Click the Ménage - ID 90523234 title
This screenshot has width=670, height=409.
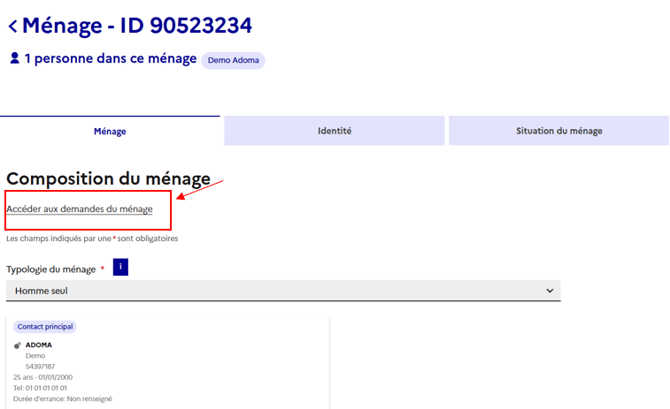137,25
